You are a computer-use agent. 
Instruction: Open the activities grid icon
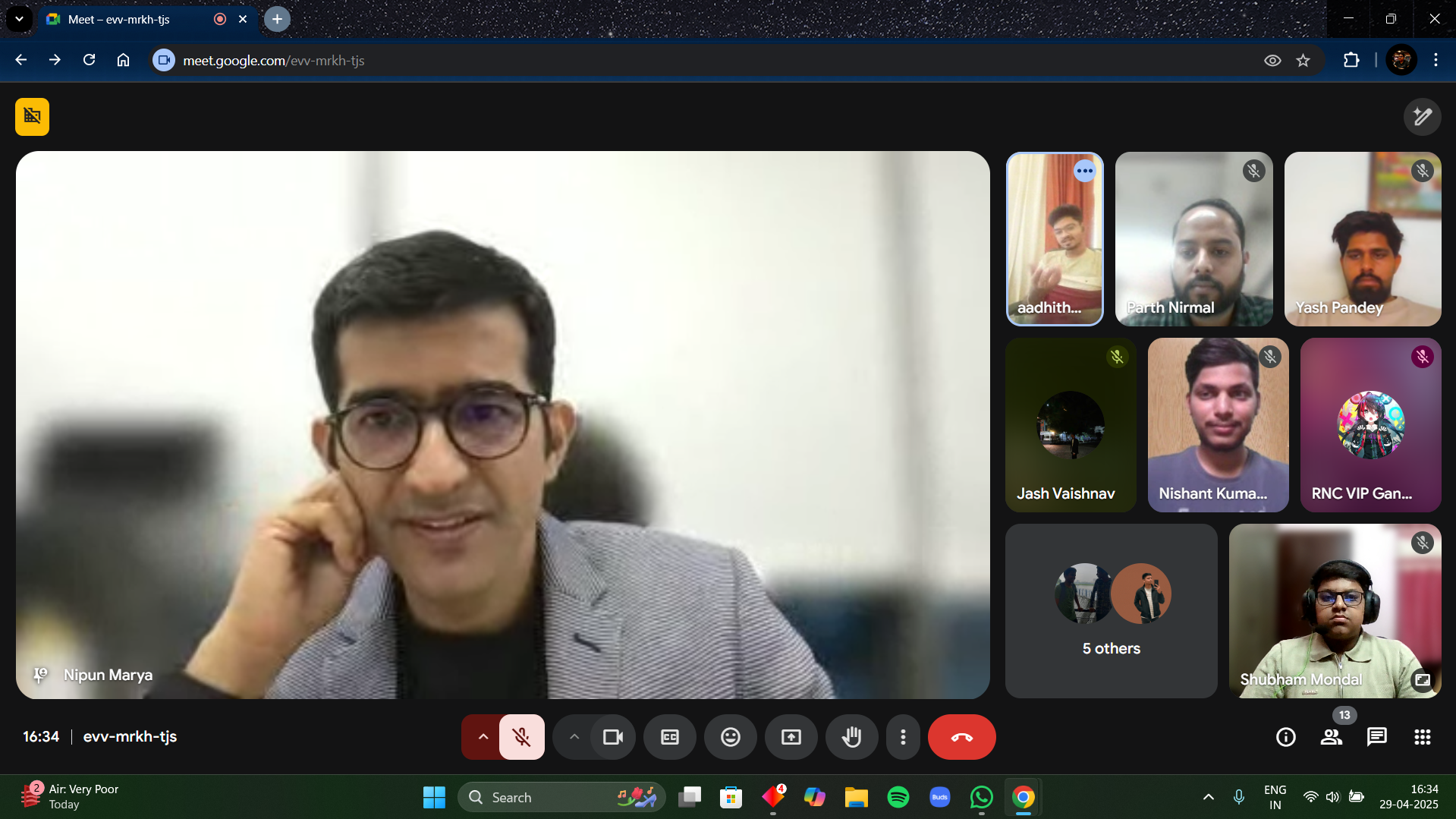[1422, 737]
